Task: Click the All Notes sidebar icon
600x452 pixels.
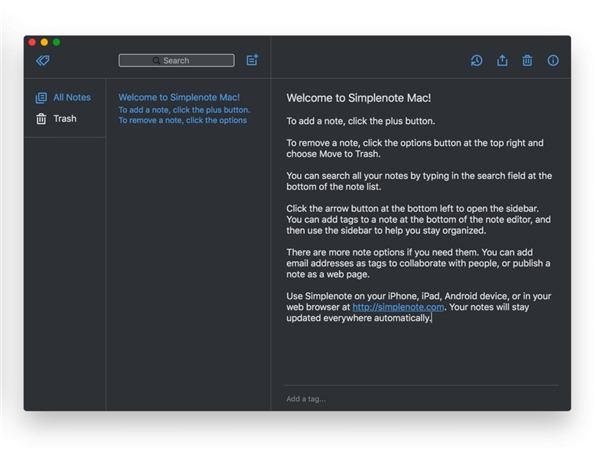Action: pos(41,98)
